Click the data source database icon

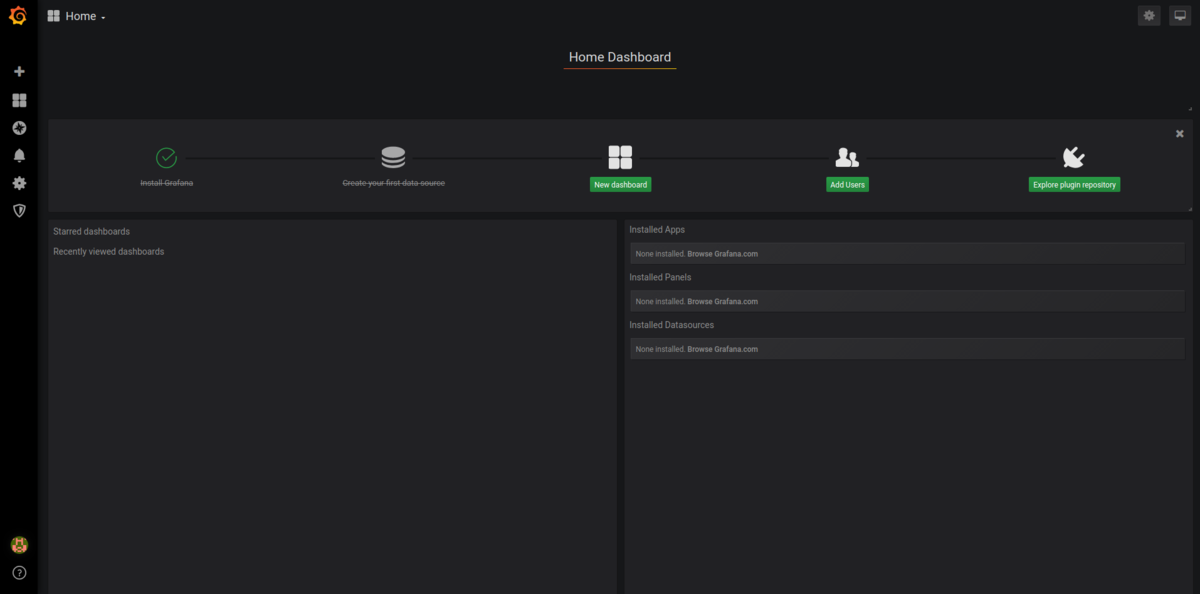(393, 157)
